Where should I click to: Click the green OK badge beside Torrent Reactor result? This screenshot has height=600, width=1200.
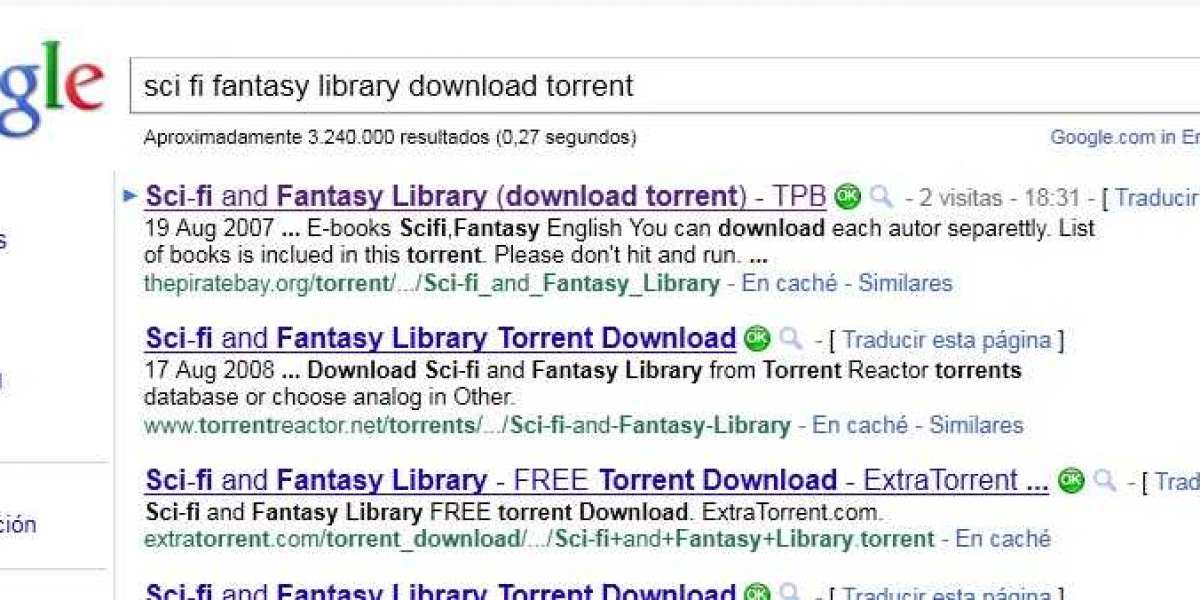757,338
